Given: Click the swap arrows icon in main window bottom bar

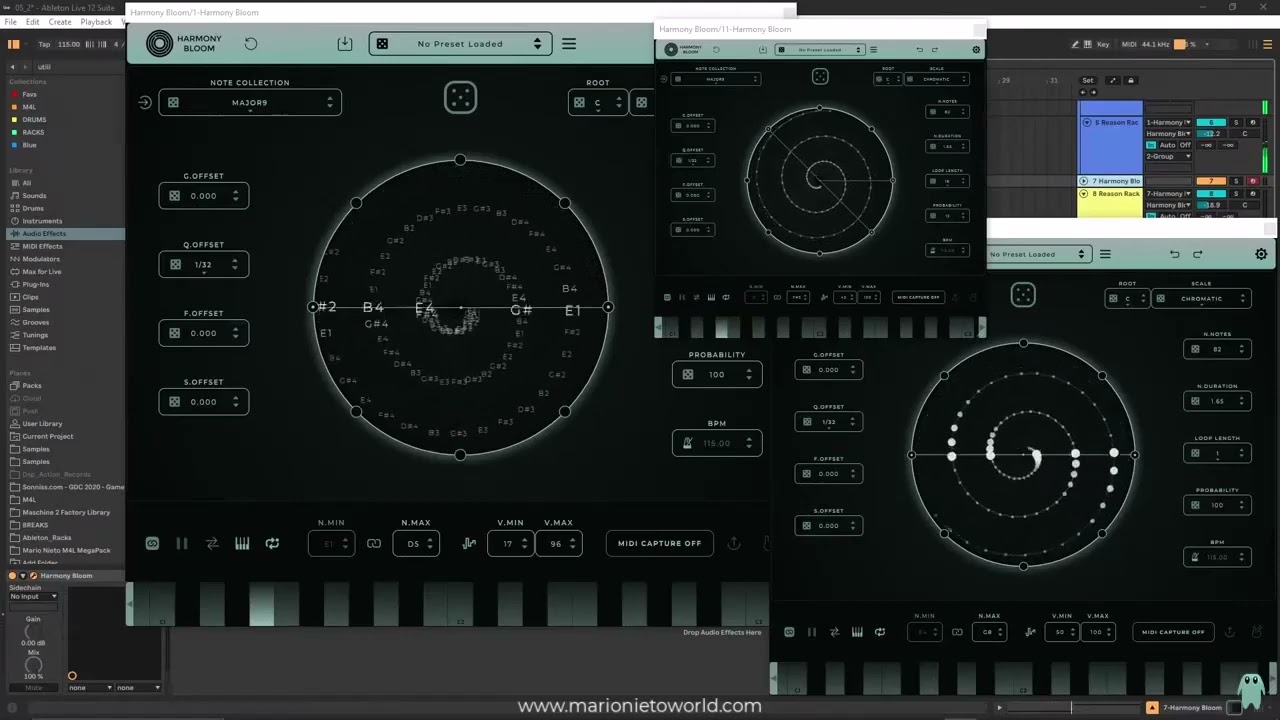Looking at the screenshot, I should 212,543.
